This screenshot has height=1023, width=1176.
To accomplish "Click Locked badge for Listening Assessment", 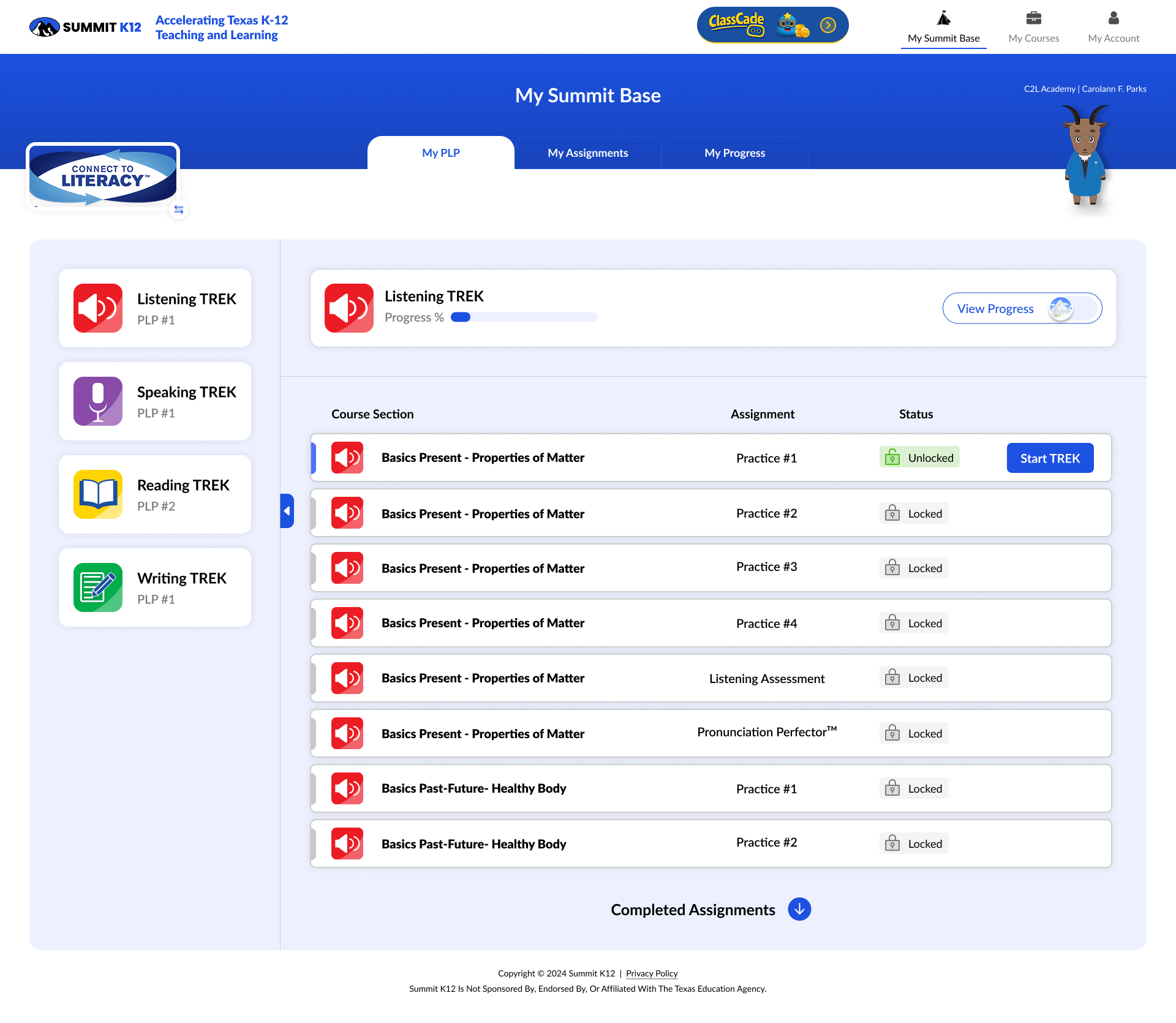I will (914, 678).
